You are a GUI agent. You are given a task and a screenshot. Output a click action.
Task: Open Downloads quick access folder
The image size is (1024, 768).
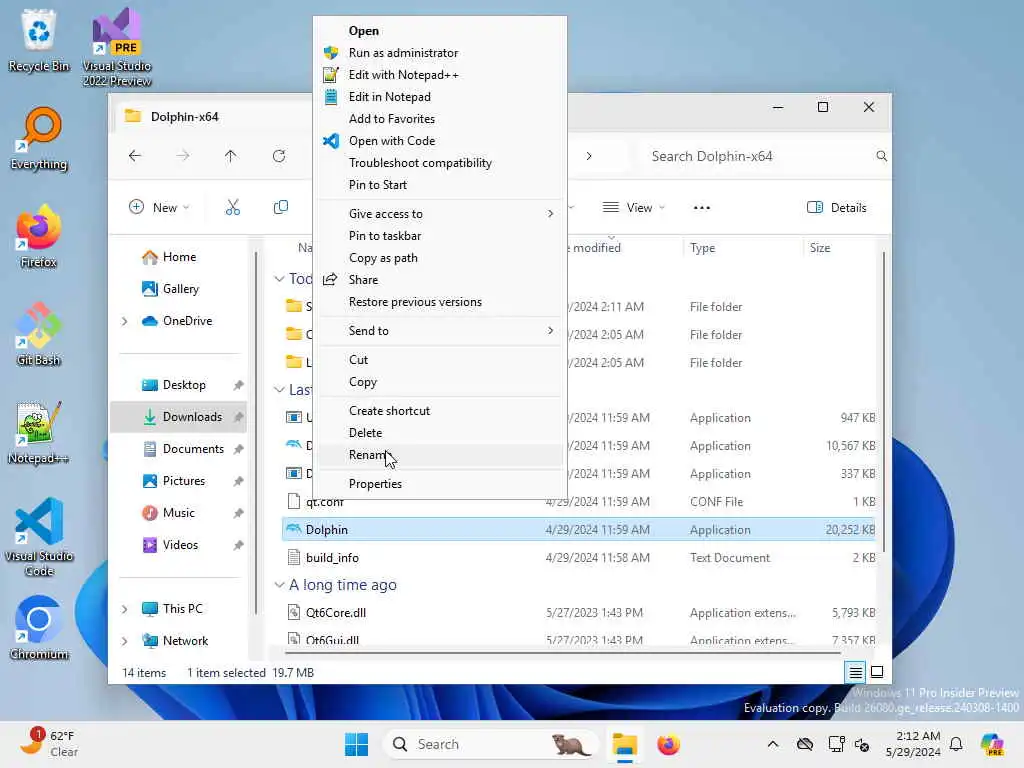[178, 417]
